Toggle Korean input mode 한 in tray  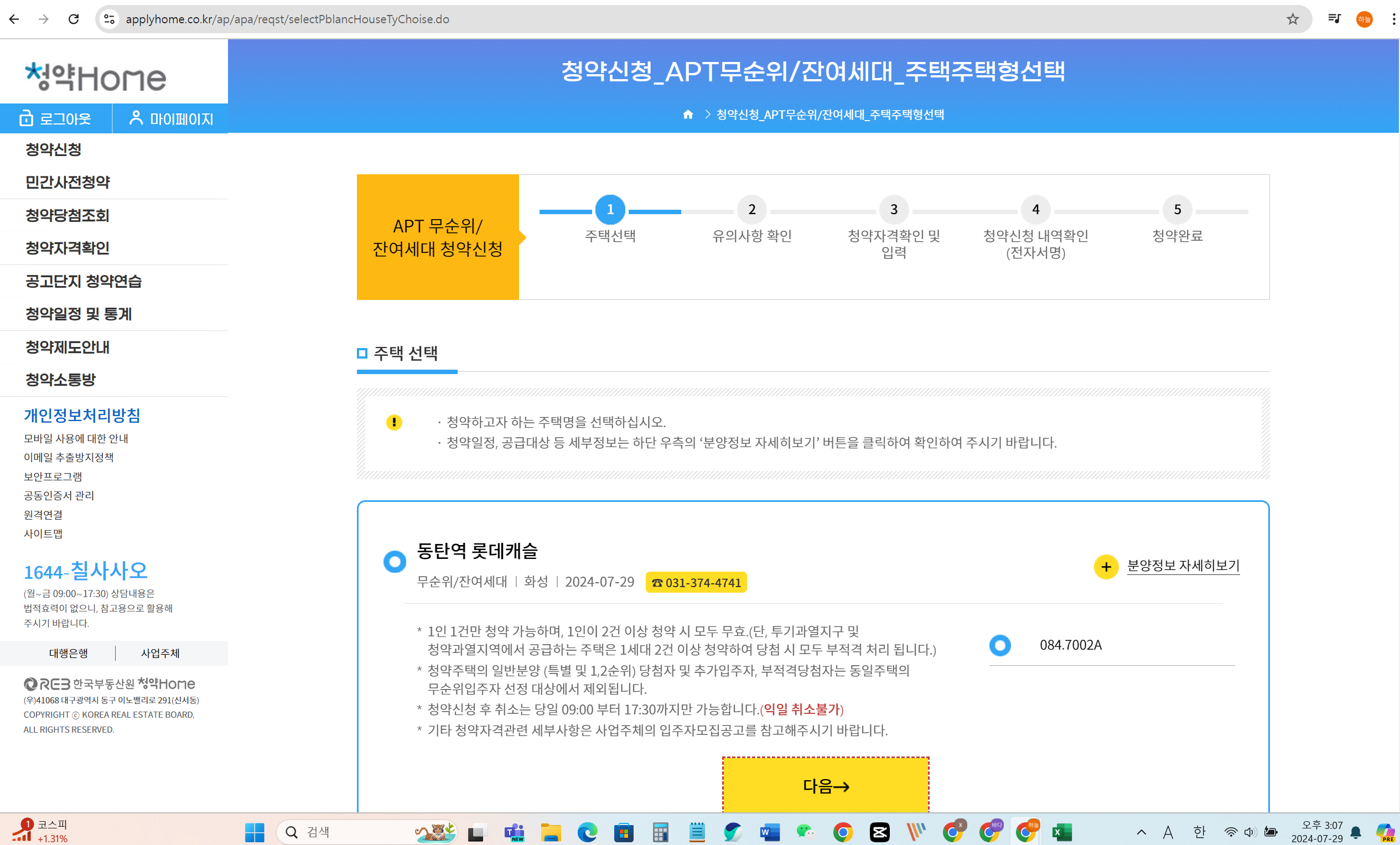coord(1199,832)
